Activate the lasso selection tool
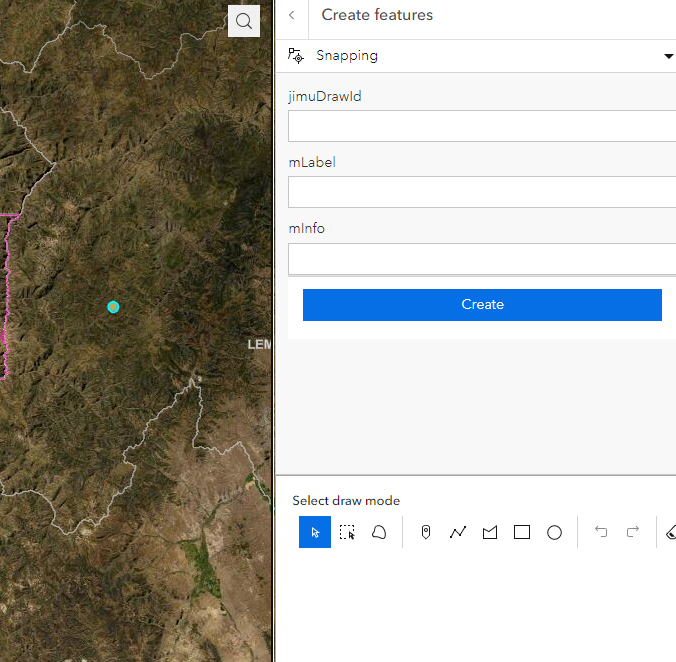 pyautogui.click(x=379, y=532)
